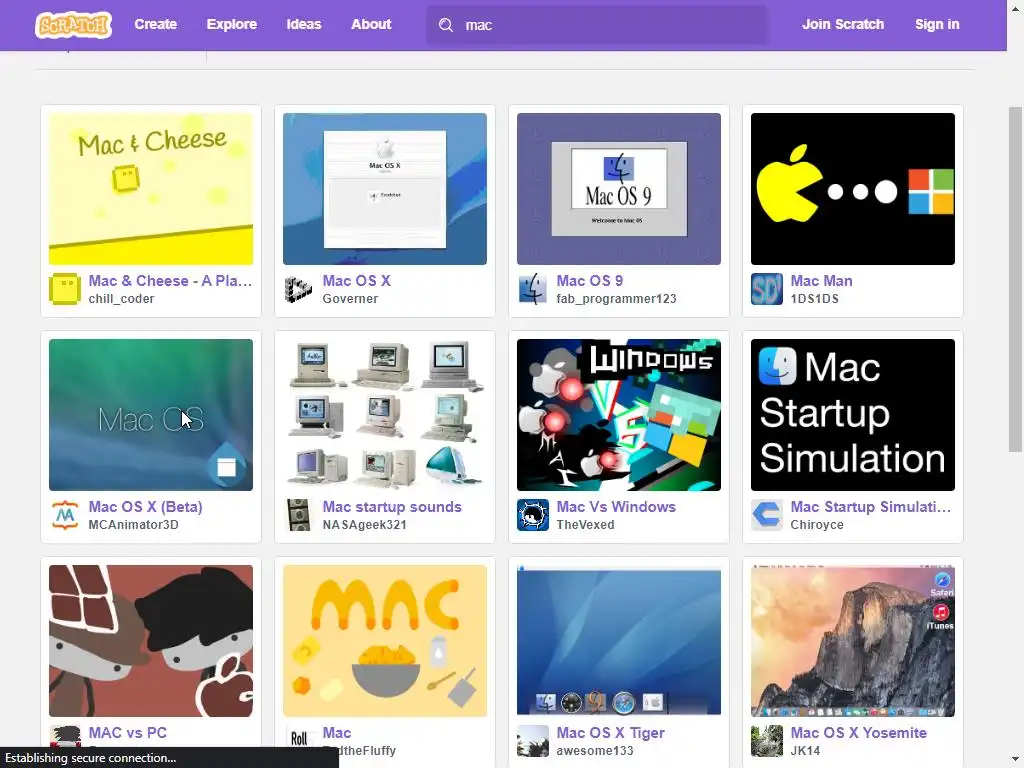Click the 'Mac OS X Yosemite' title link
1024x768 pixels.
859,733
